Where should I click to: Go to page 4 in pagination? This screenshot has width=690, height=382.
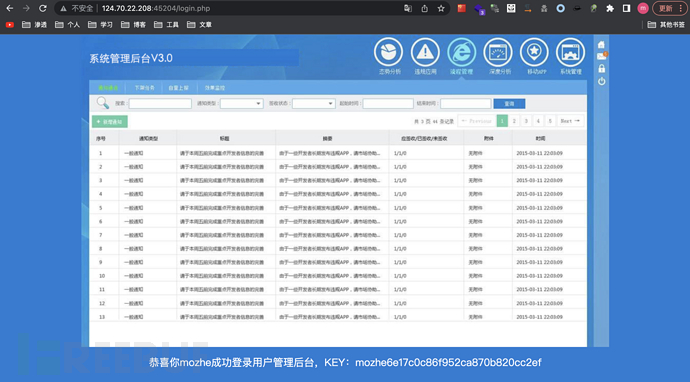tap(538, 121)
